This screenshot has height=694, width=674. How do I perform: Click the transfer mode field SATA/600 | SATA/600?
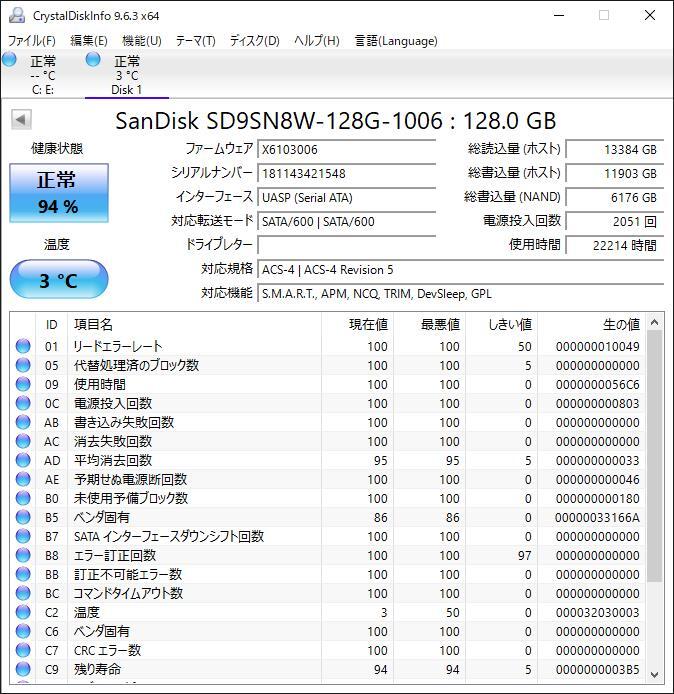(x=347, y=221)
